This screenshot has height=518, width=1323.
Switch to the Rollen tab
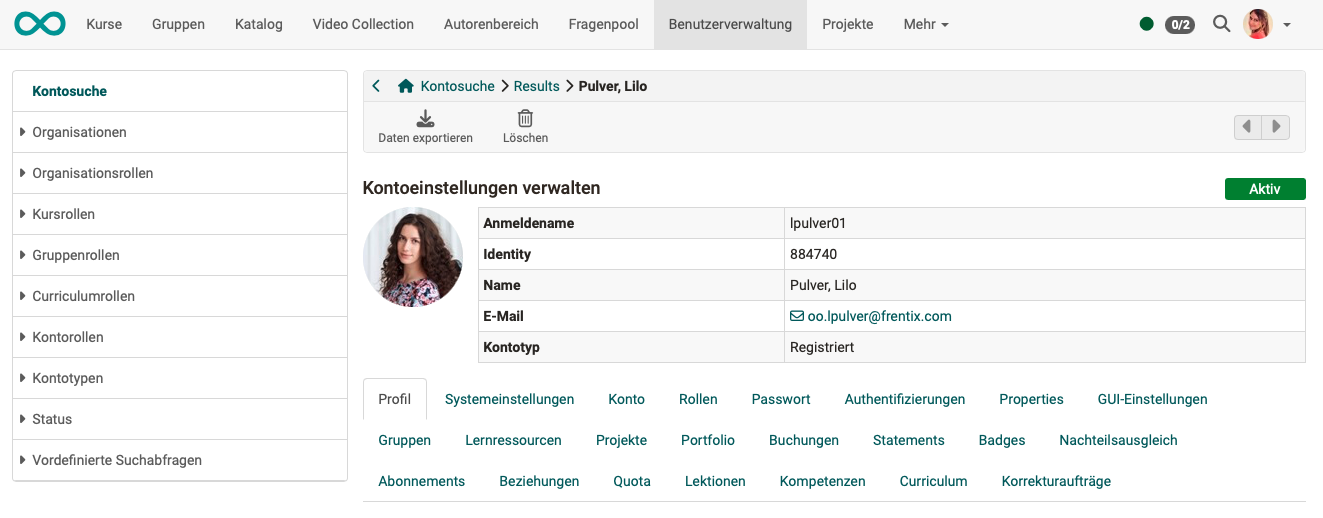pos(698,399)
